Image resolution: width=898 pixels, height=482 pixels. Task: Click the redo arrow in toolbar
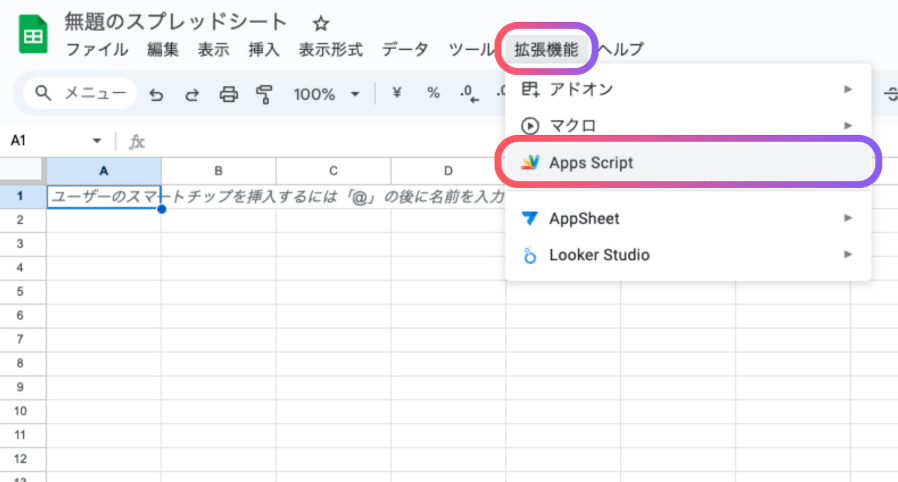(x=191, y=94)
